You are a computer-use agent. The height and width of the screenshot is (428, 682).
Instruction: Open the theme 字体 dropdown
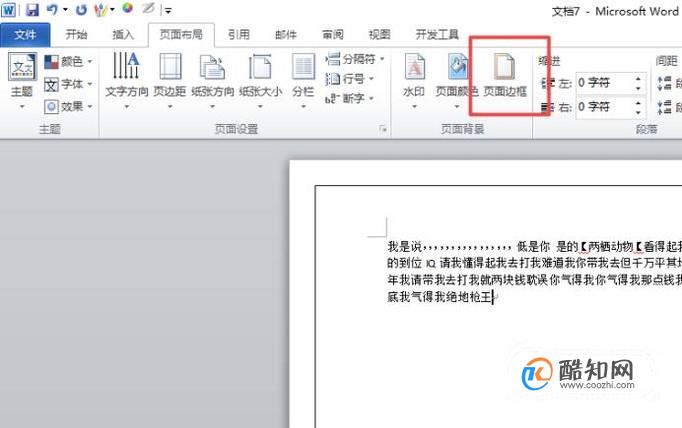point(69,84)
